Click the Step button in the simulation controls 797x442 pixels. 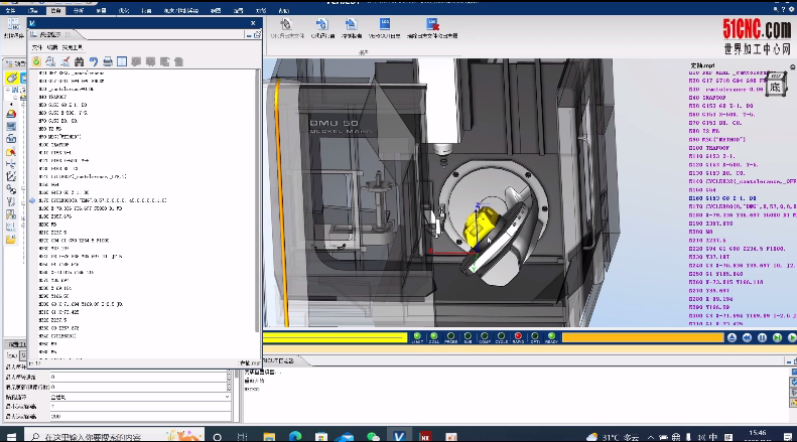778,338
